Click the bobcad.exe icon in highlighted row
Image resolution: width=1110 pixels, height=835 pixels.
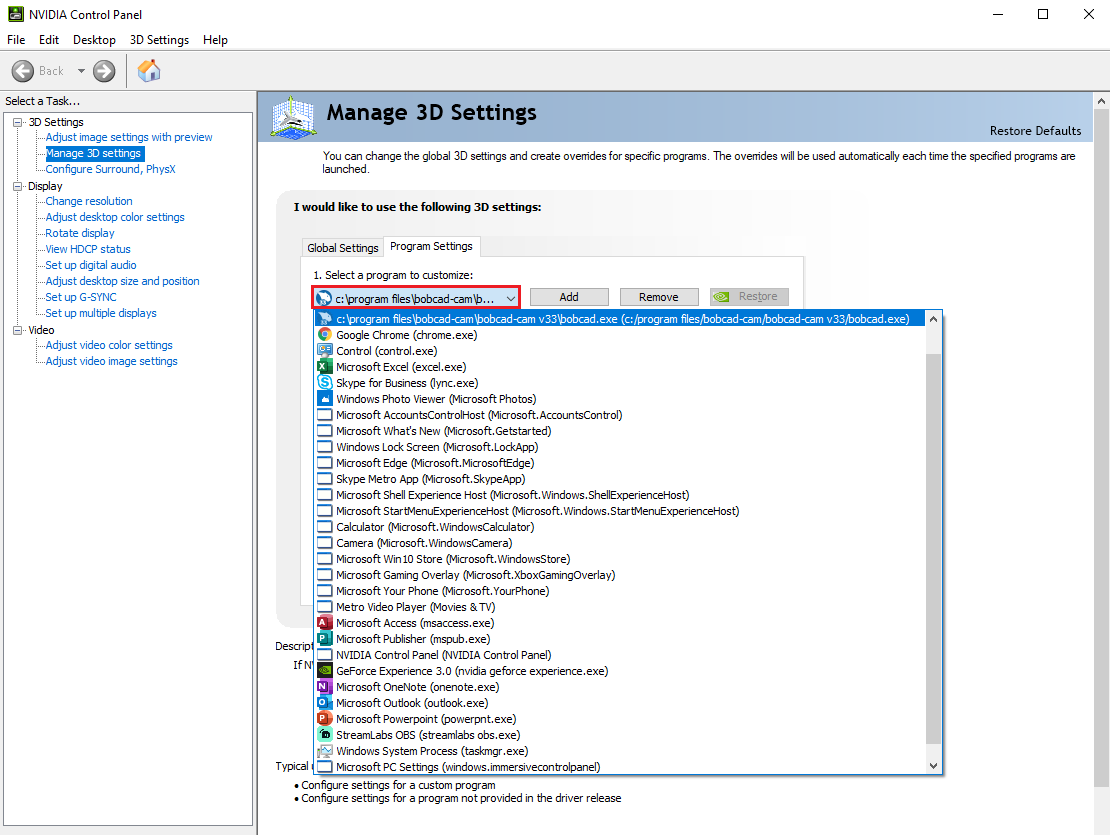324,319
